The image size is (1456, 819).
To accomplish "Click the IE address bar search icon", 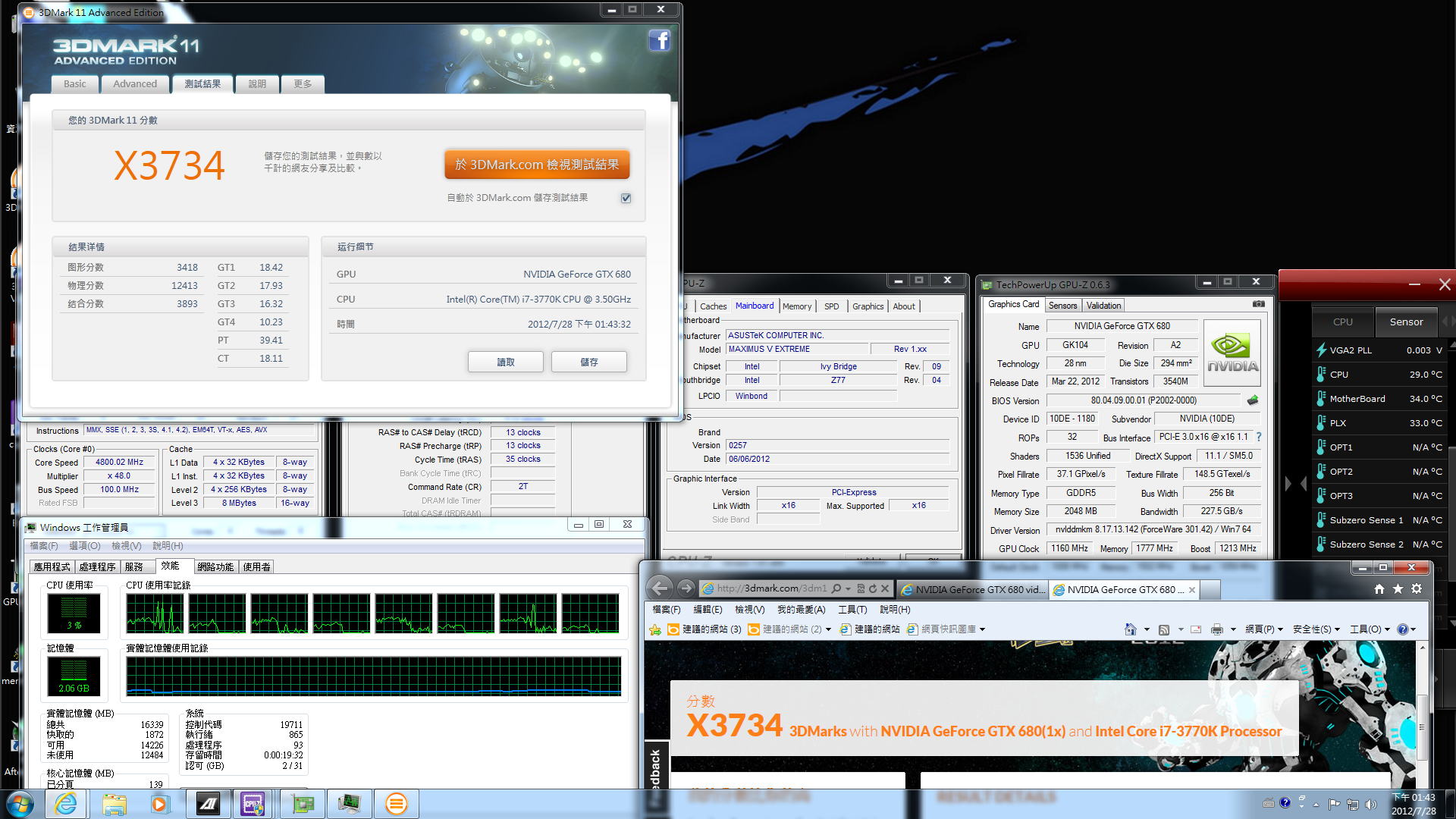I will [836, 588].
